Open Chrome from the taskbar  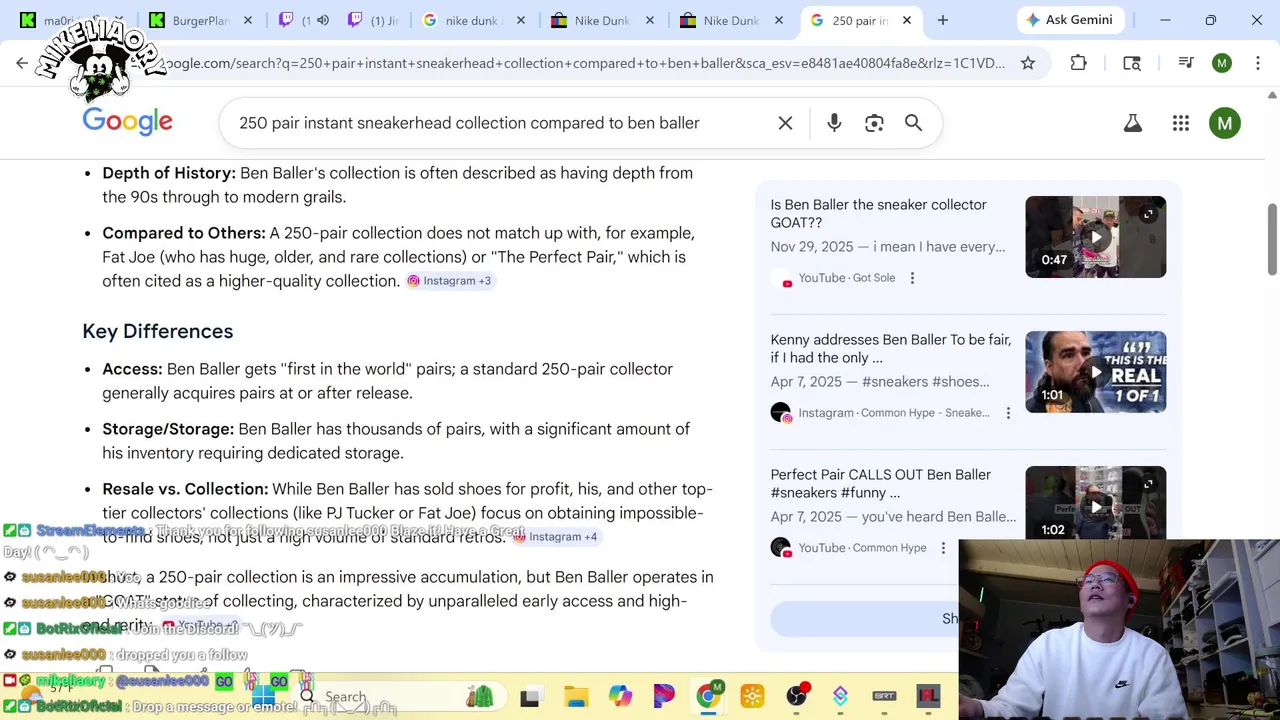point(708,696)
